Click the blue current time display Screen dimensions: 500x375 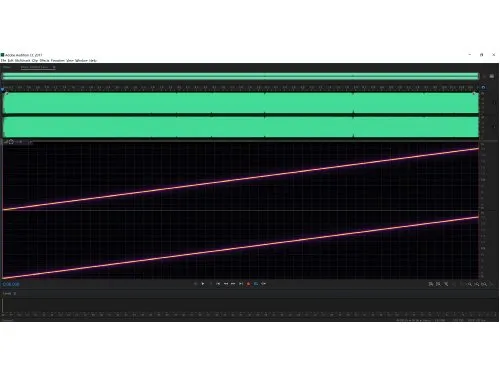pos(11,284)
